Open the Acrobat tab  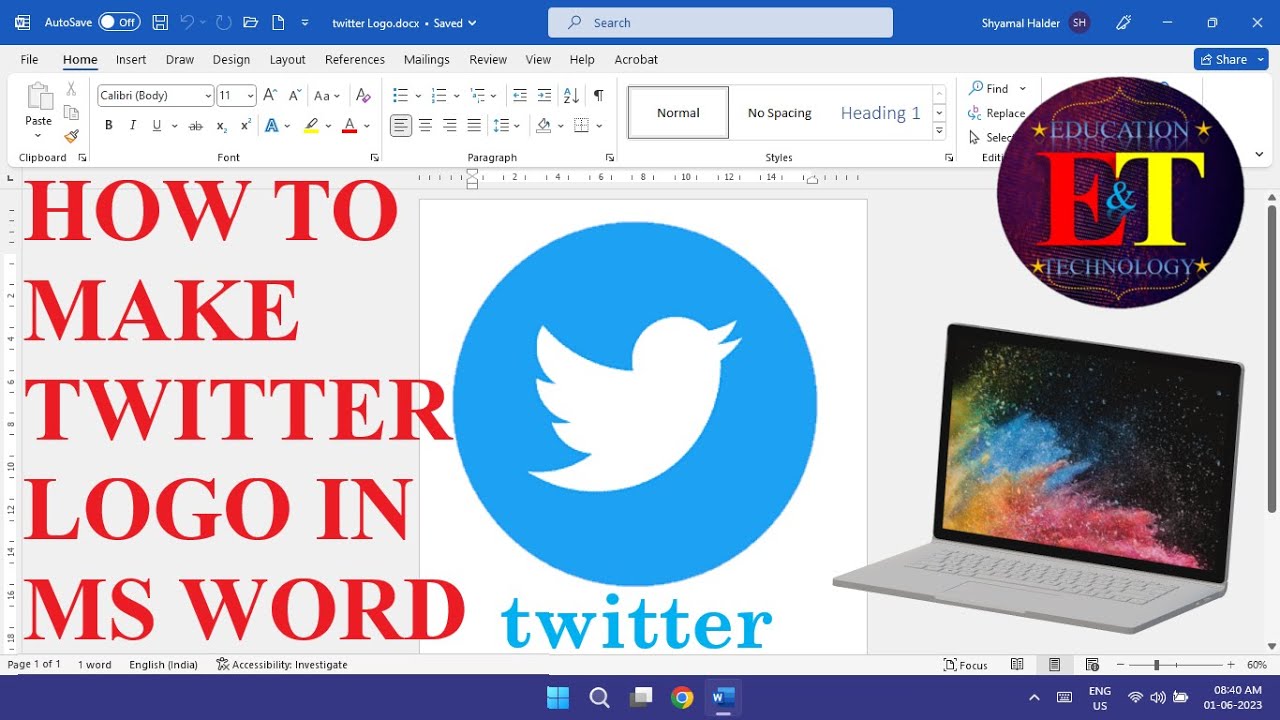pos(636,60)
